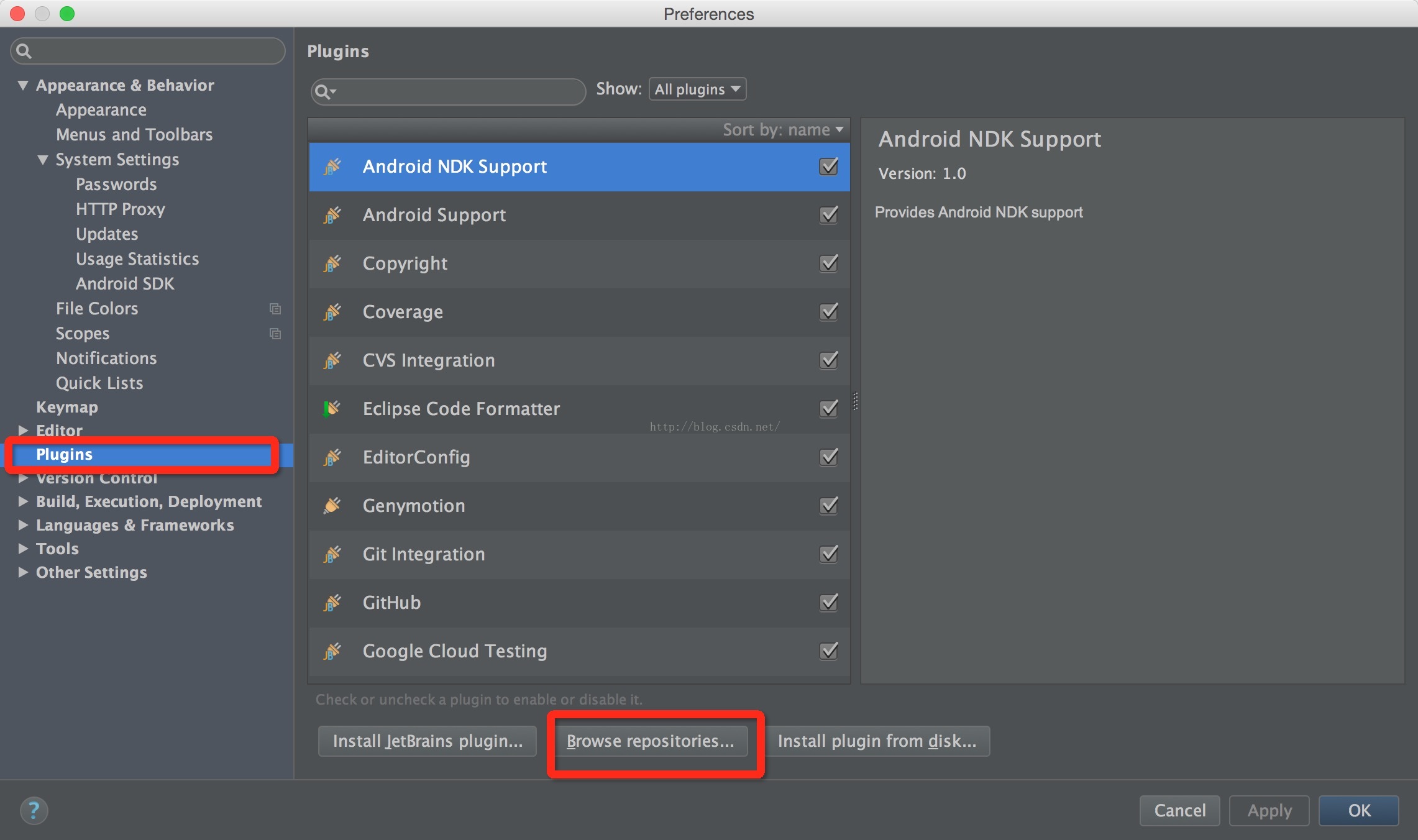Open the Sort by name dropdown
The height and width of the screenshot is (840, 1418).
click(783, 130)
